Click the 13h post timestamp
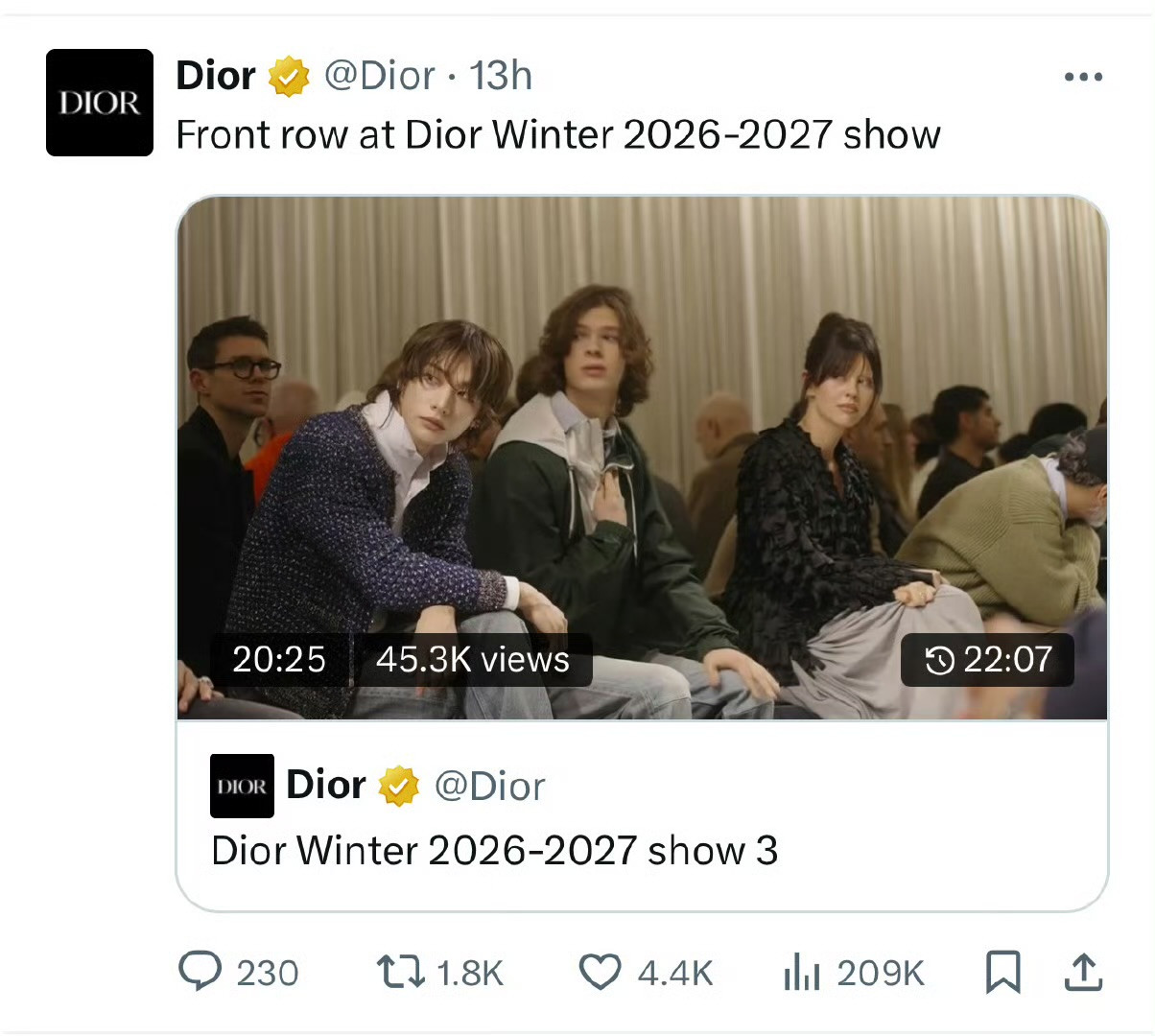The width and height of the screenshot is (1155, 1036). point(501,76)
